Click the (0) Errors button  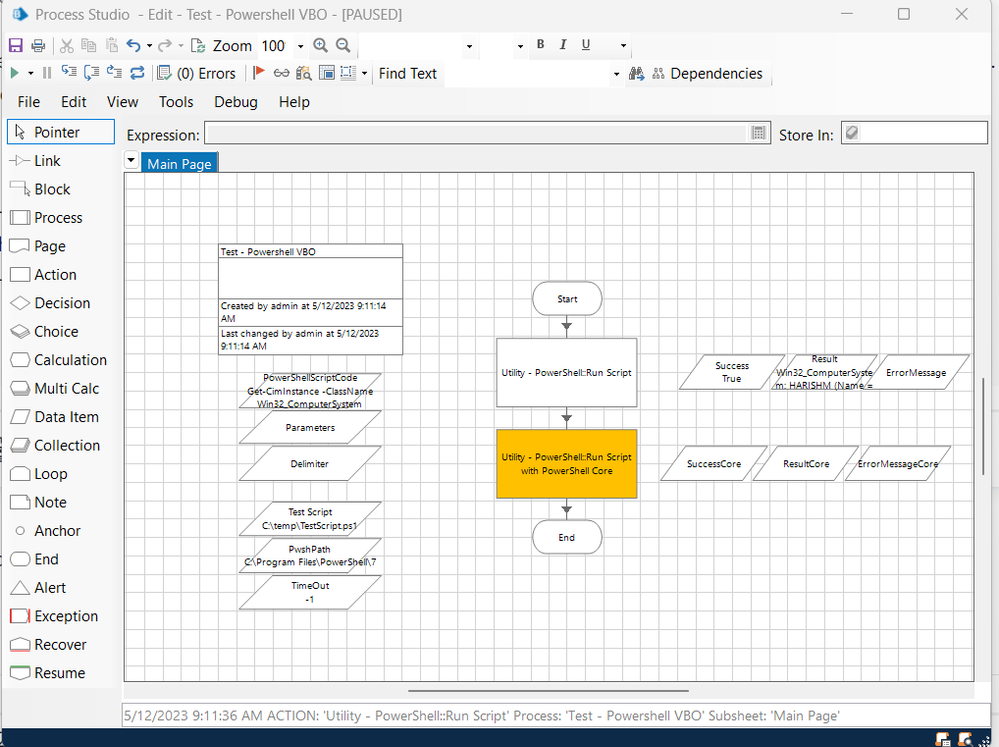tap(197, 73)
